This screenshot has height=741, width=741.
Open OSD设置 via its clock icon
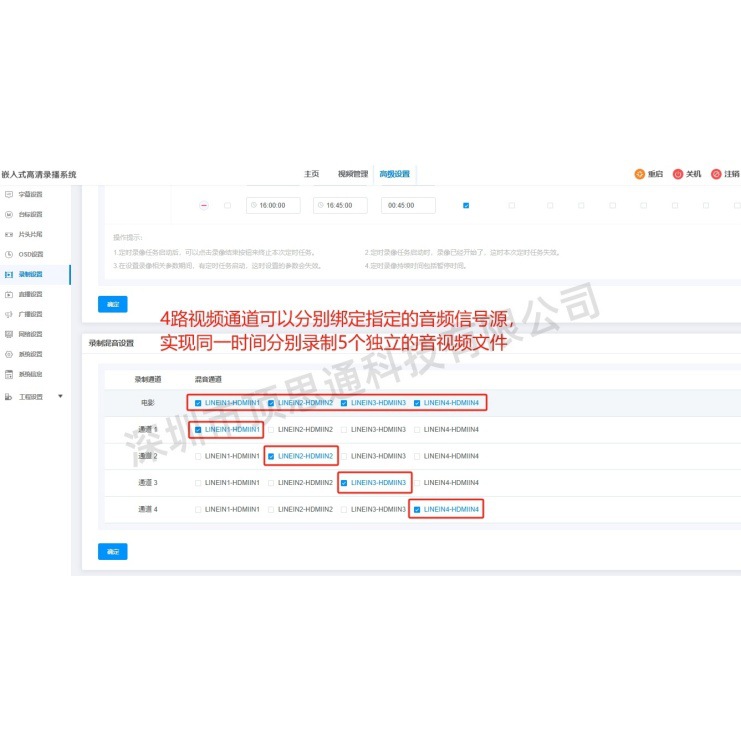[9, 254]
